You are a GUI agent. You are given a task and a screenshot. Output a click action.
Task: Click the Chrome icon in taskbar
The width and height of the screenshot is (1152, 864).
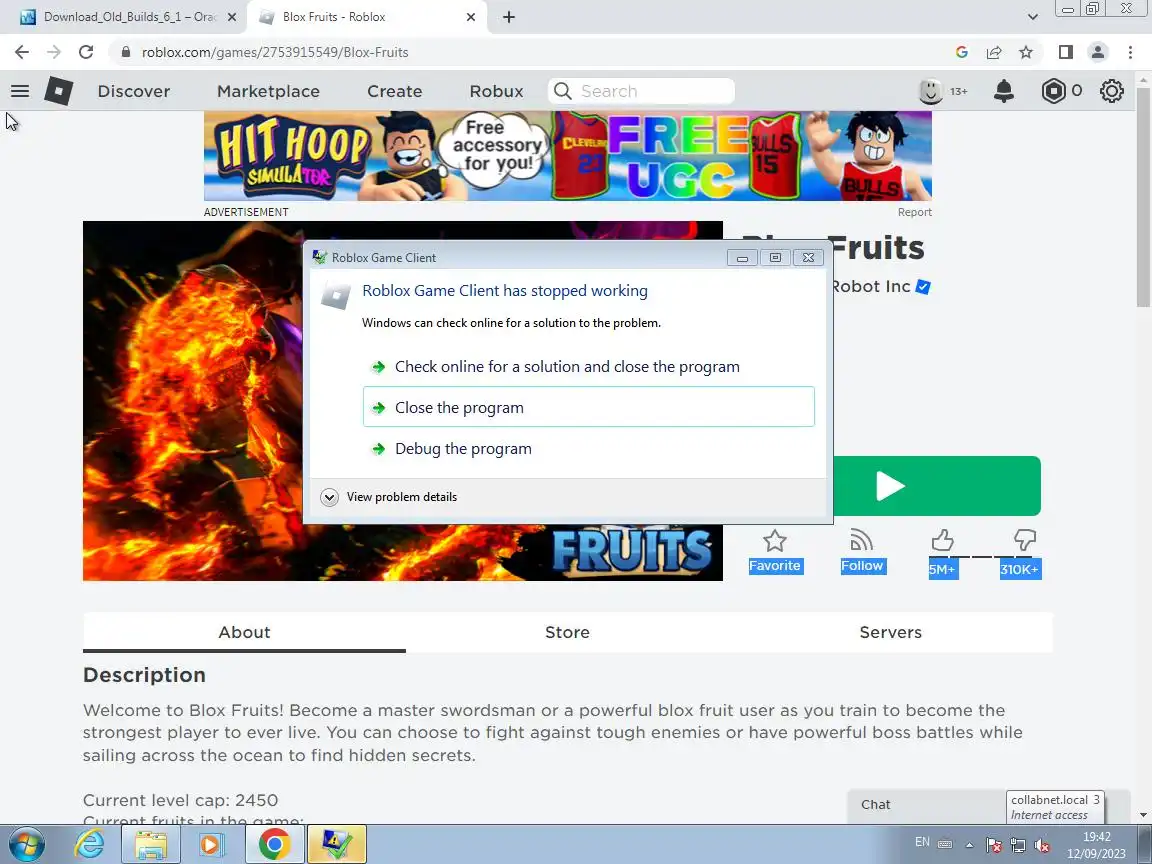tap(274, 845)
